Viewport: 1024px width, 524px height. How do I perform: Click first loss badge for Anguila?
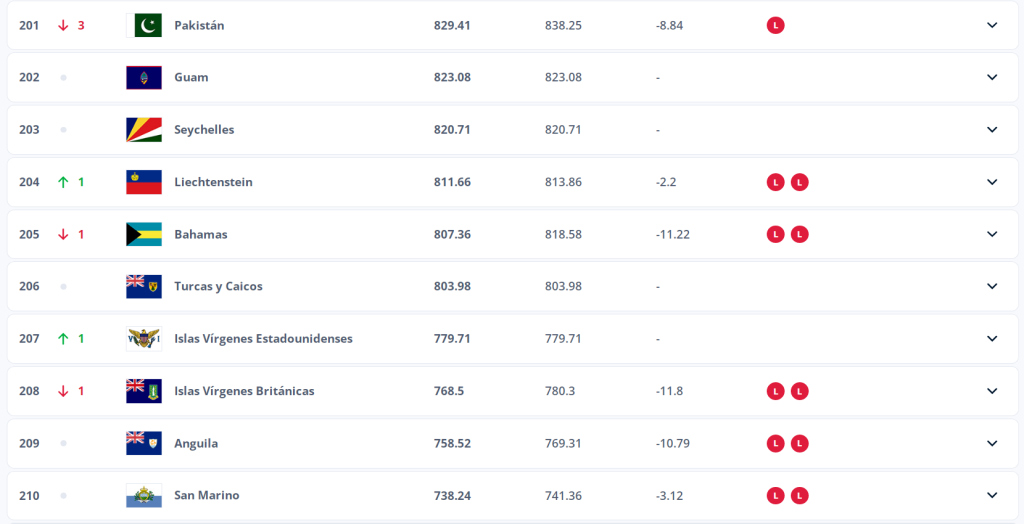point(775,443)
